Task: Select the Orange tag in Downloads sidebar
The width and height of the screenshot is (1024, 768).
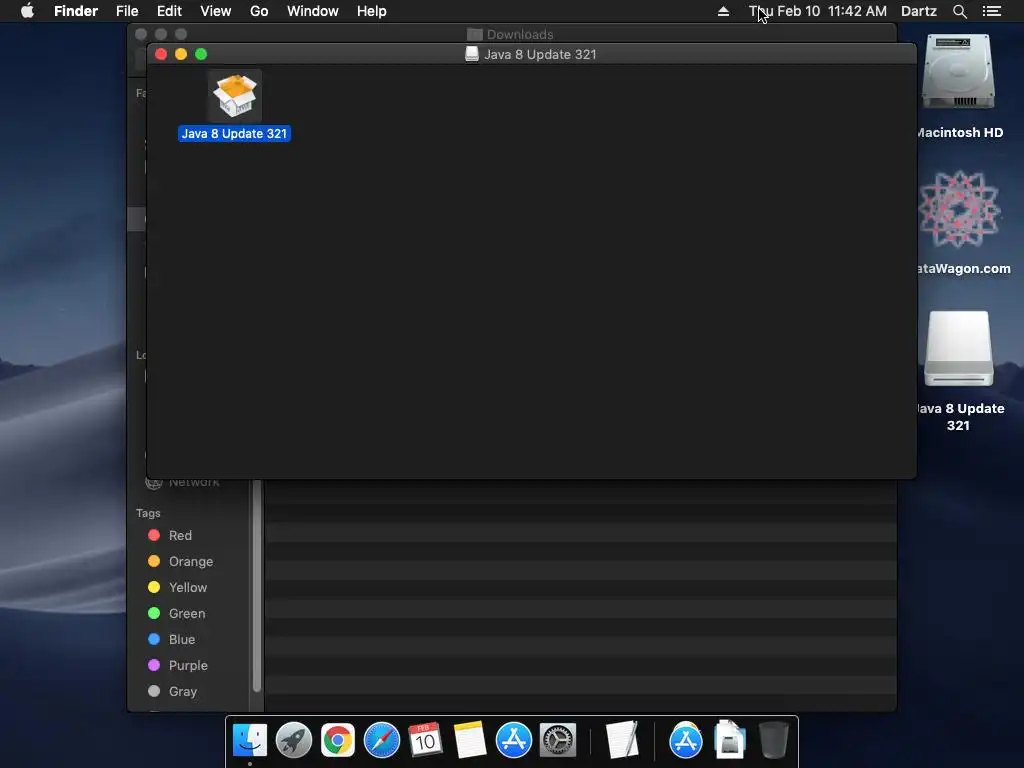Action: click(x=189, y=562)
